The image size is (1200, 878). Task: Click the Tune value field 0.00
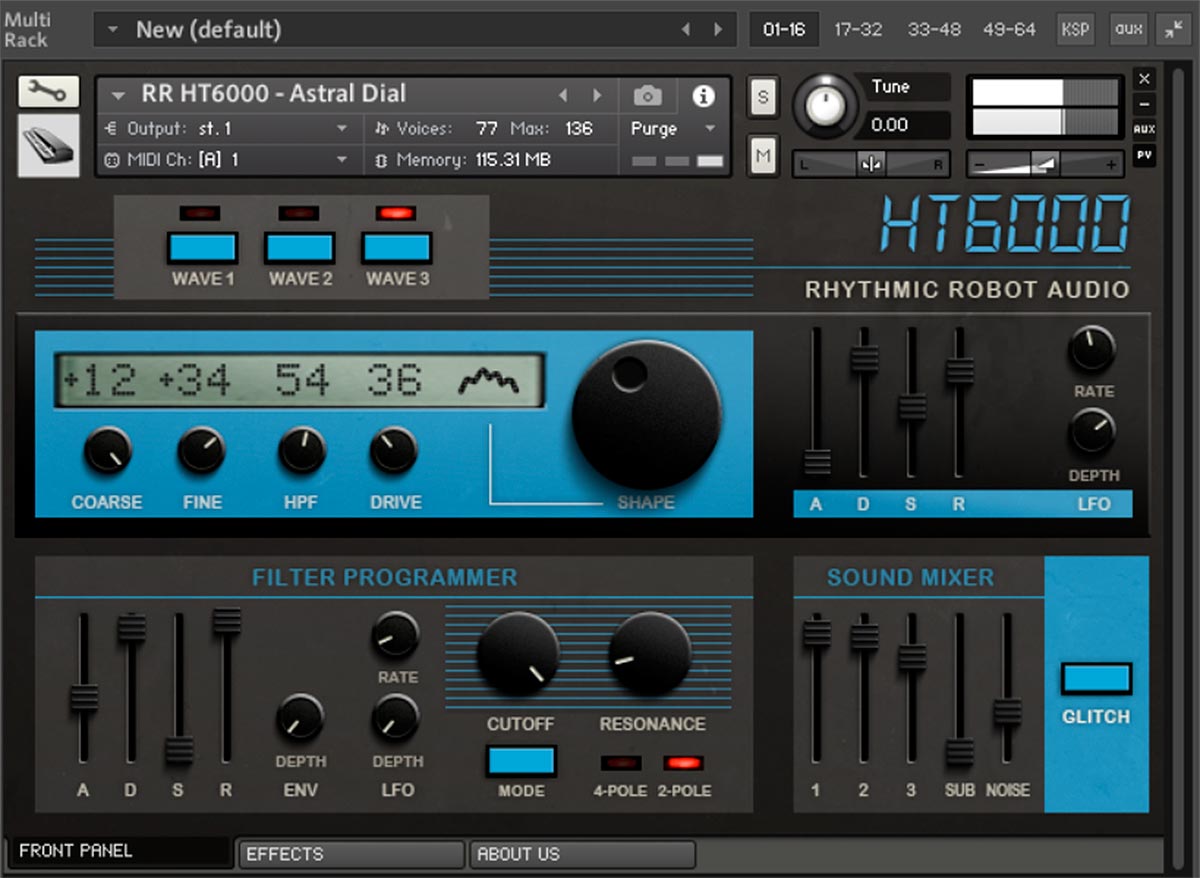[905, 125]
